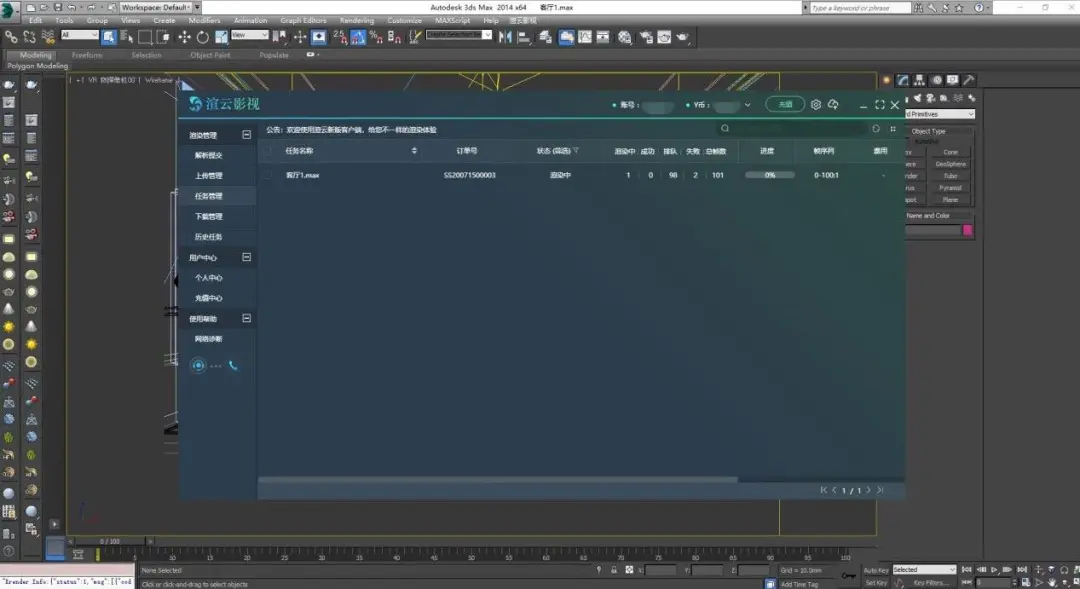Image resolution: width=1080 pixels, height=589 pixels.
Task: Open the Workspace: Default dropdown
Action: 158,7
